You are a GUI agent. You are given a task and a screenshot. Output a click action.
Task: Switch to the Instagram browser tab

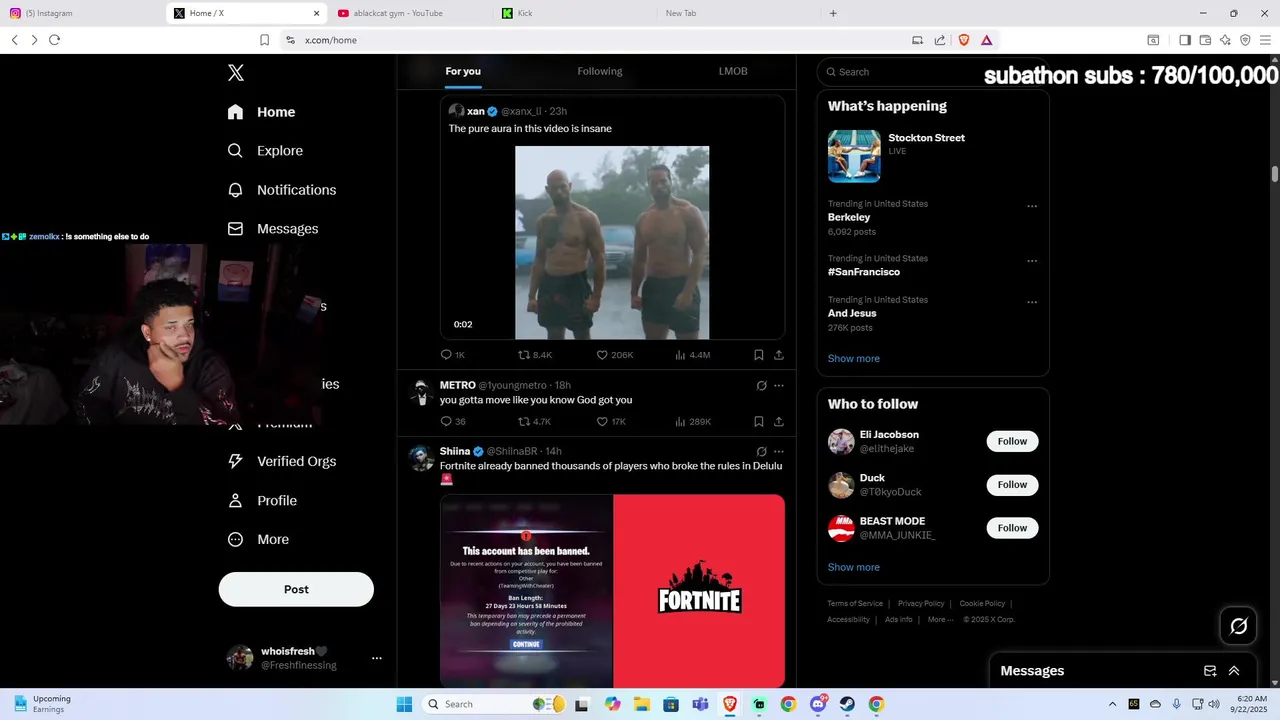(x=80, y=13)
